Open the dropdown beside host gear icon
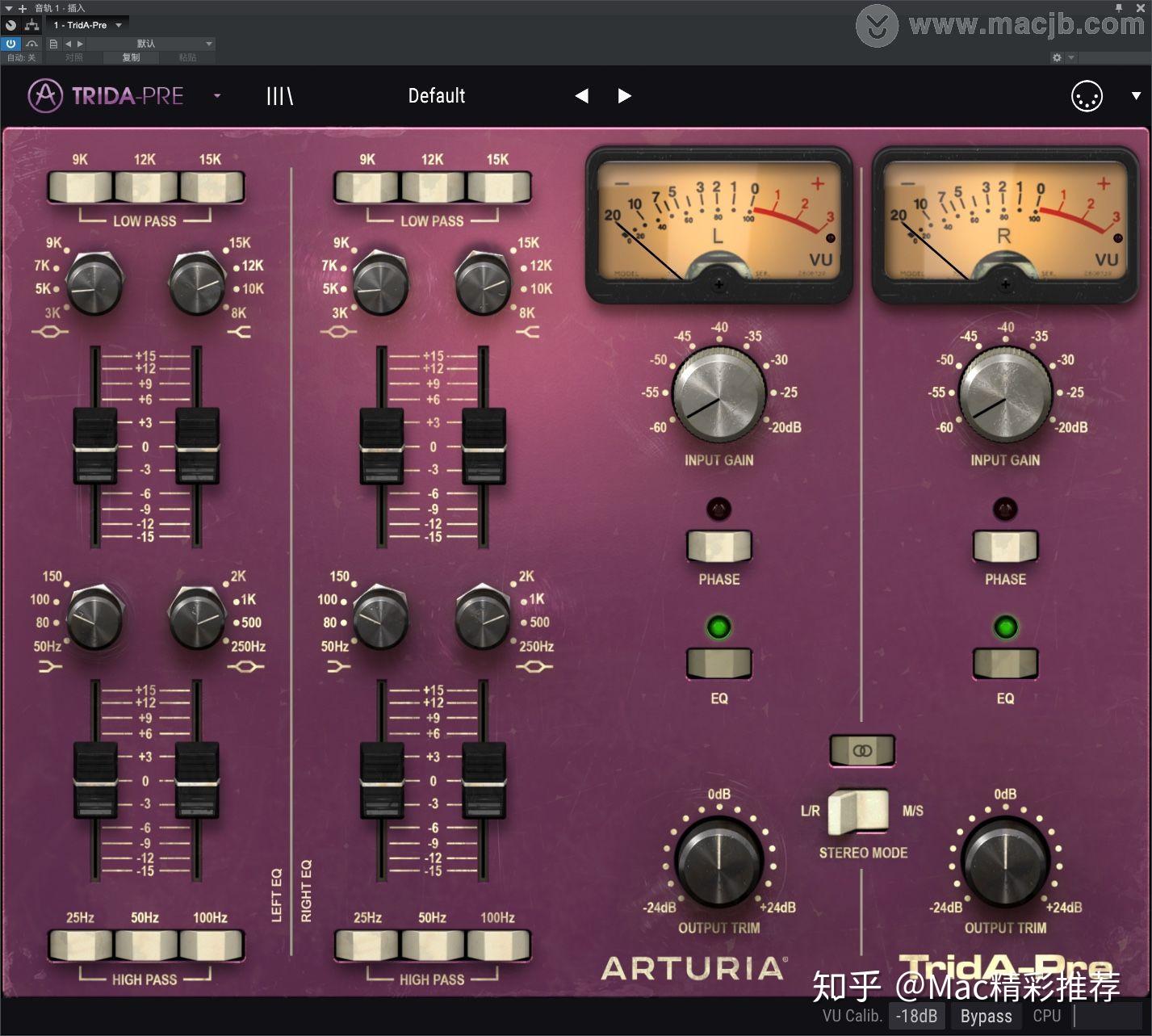Image resolution: width=1152 pixels, height=1036 pixels. (1071, 58)
